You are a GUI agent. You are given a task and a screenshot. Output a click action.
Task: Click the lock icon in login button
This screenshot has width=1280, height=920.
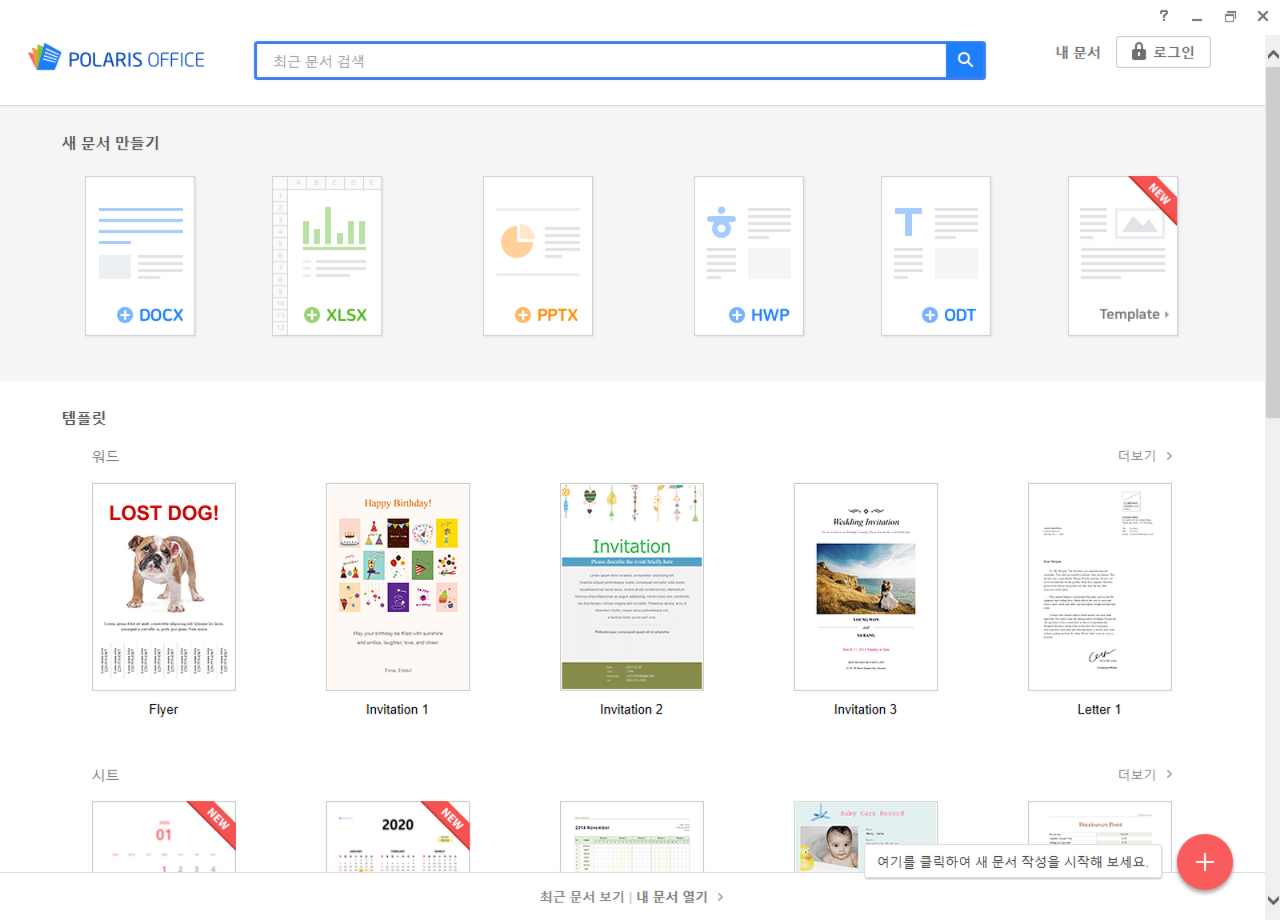(1138, 52)
